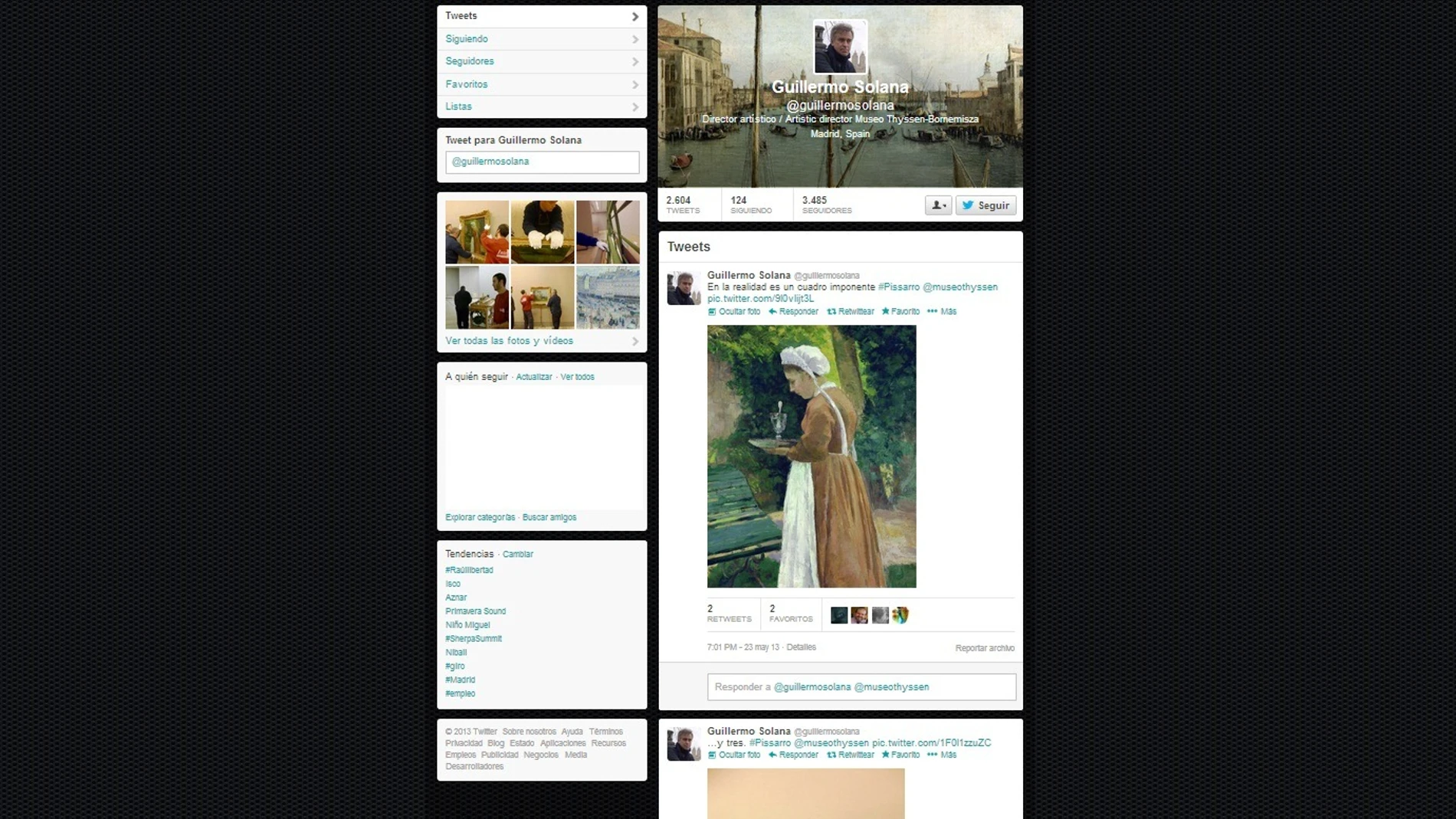Open Buscar amigos link

pos(549,517)
